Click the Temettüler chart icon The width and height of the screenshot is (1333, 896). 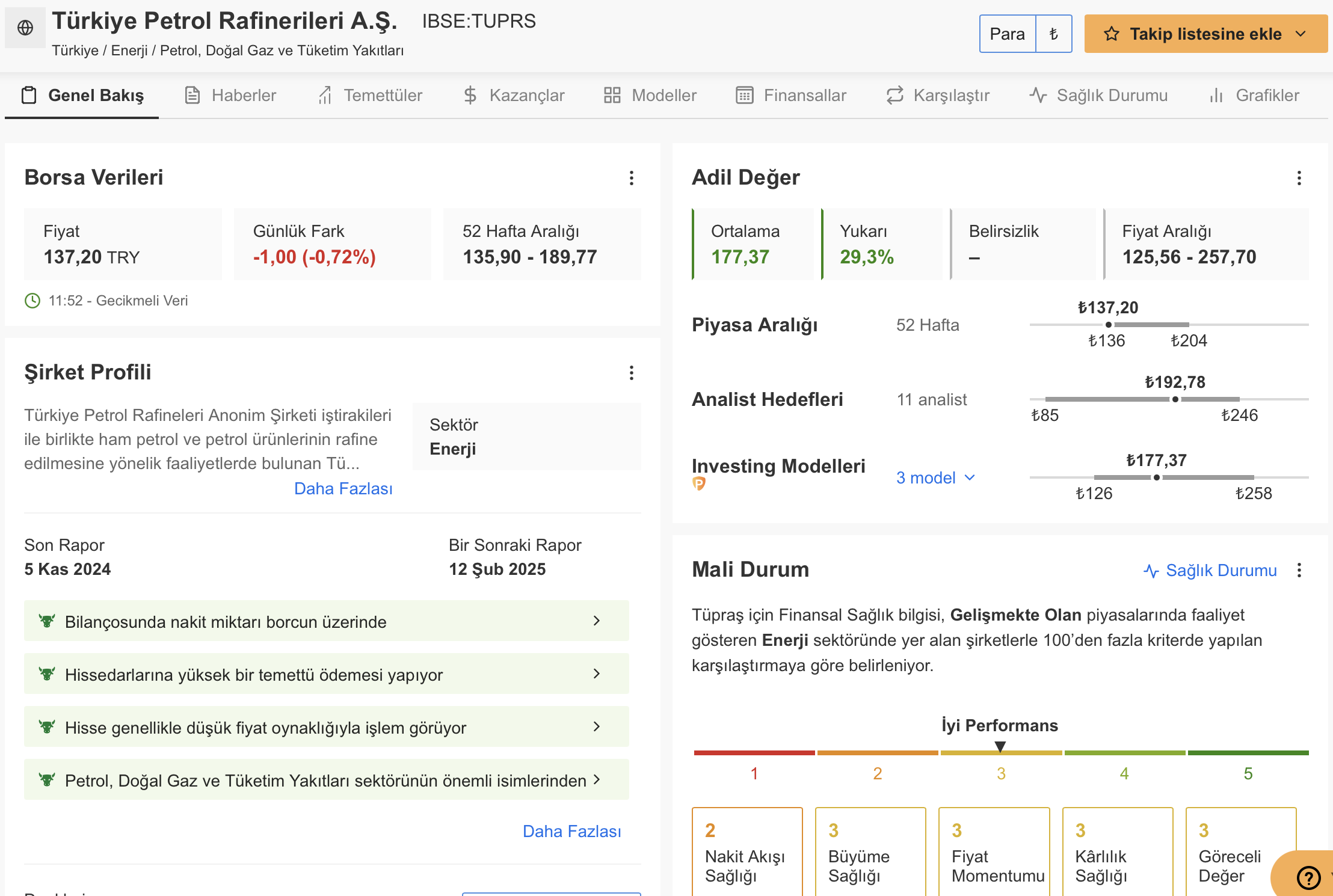click(325, 95)
